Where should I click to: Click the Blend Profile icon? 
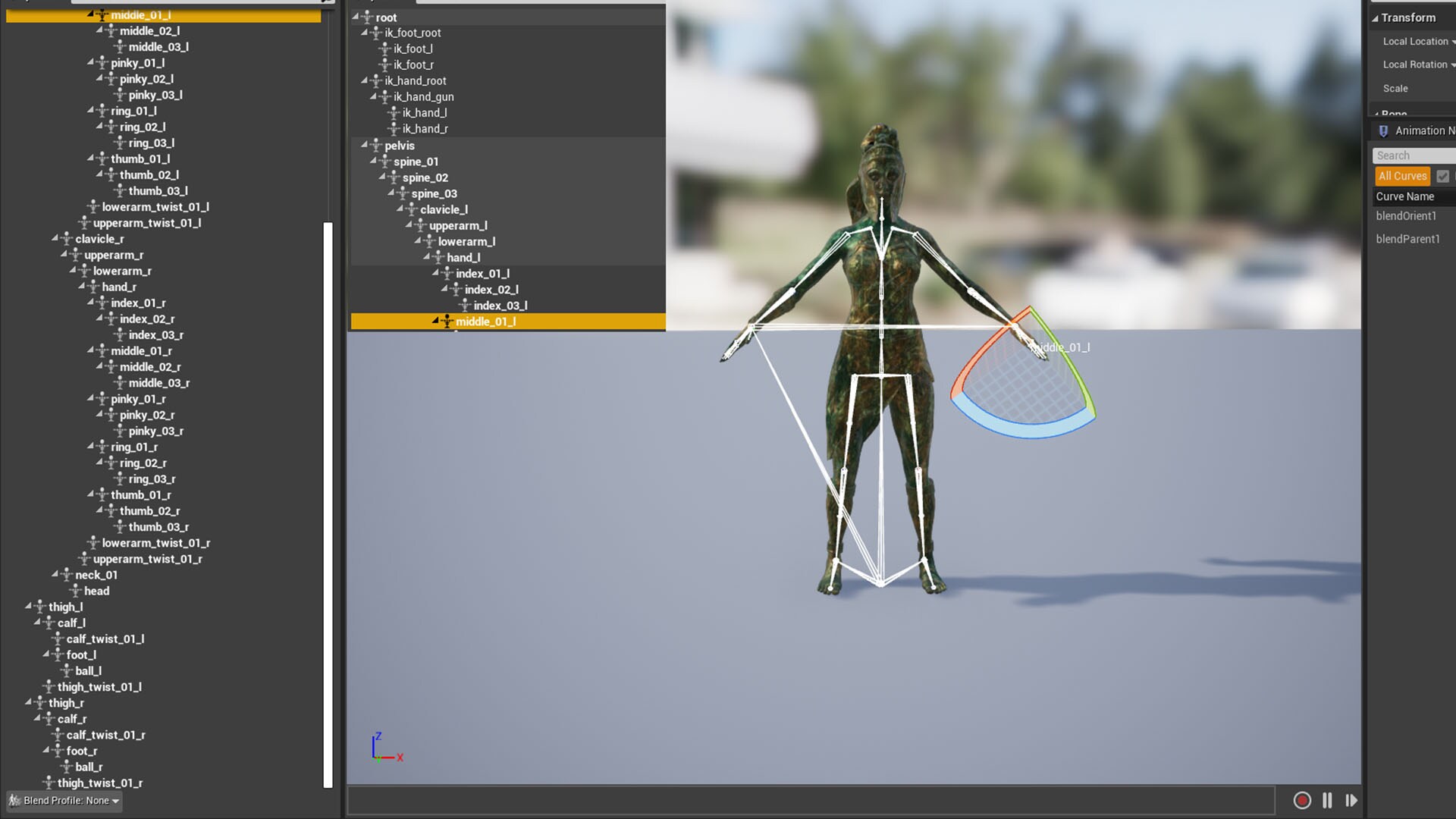[x=14, y=800]
